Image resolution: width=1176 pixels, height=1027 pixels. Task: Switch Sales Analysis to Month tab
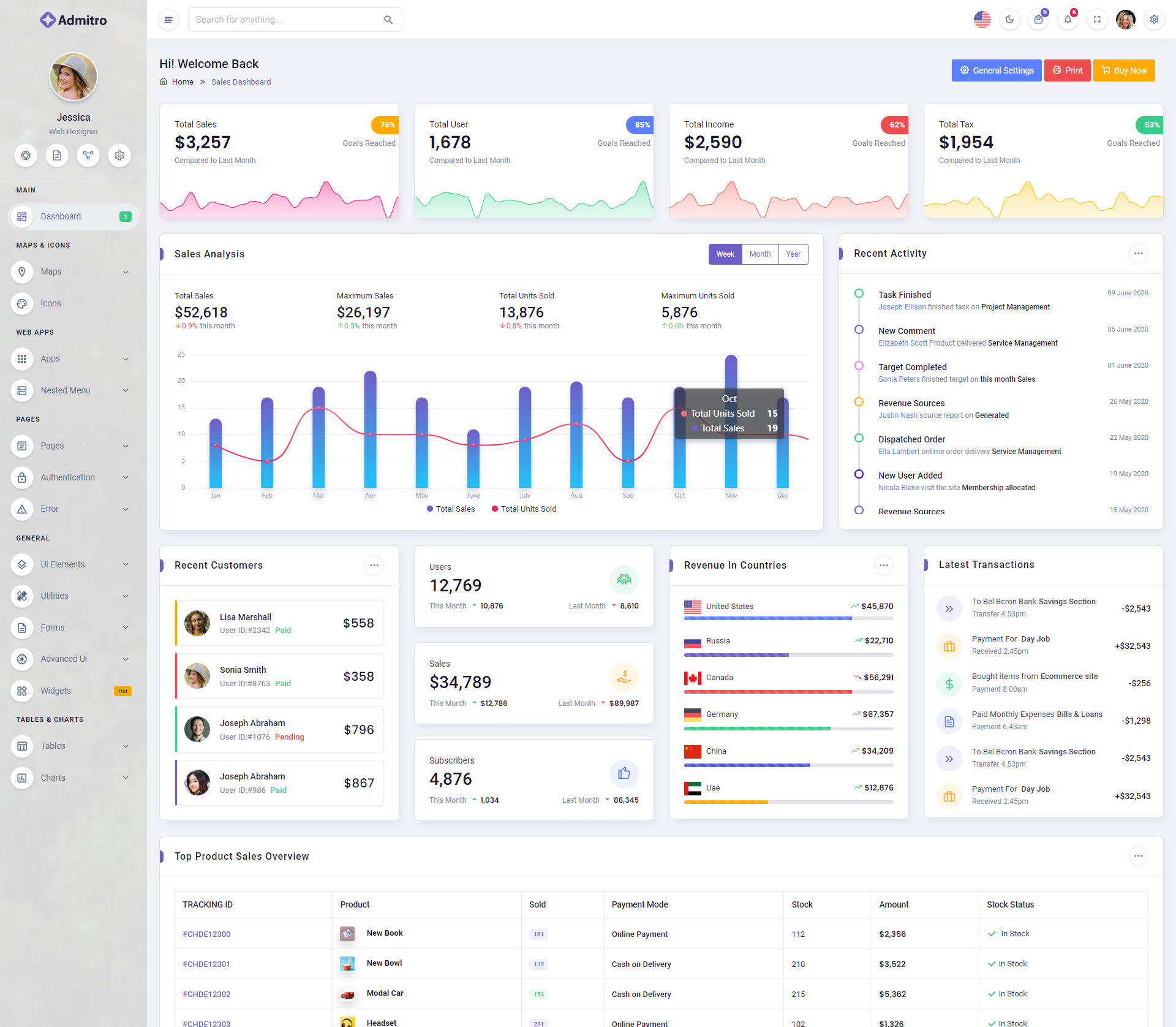point(760,254)
